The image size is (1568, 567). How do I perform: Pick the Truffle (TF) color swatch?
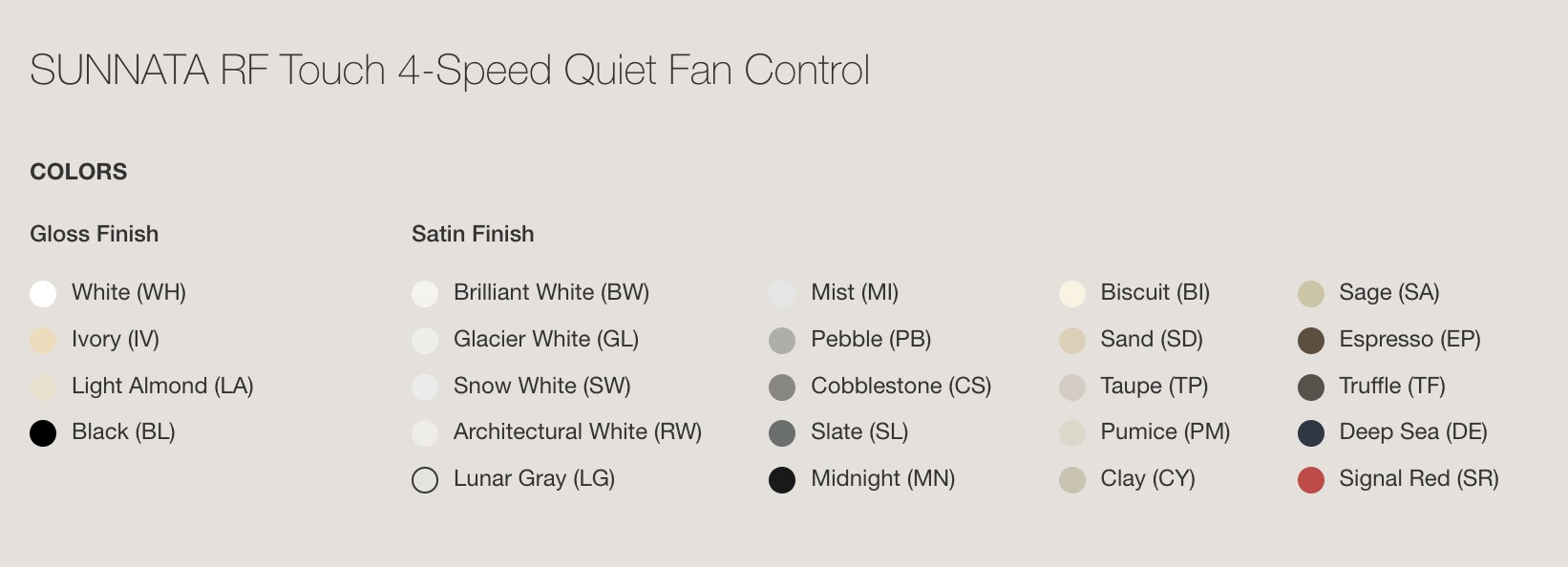click(x=1311, y=387)
